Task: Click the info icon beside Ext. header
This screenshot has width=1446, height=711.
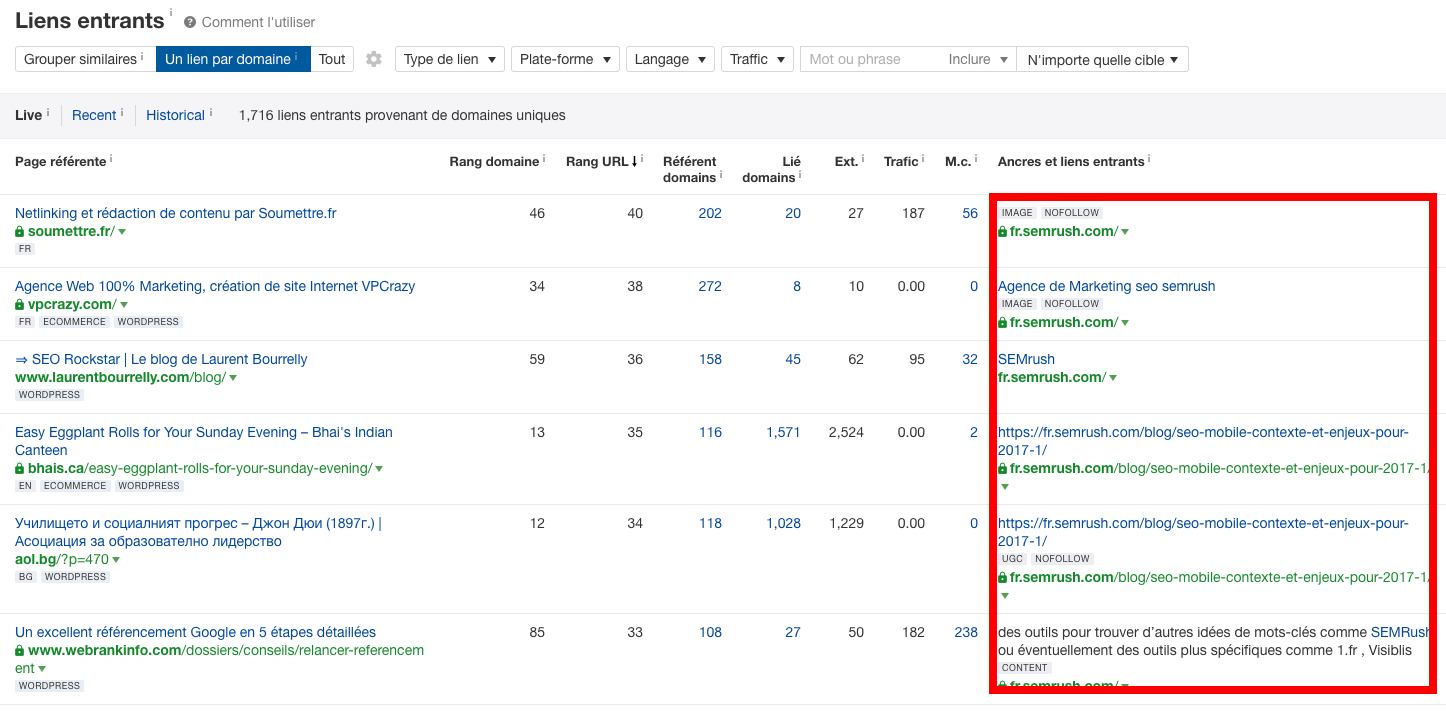Action: click(x=862, y=158)
